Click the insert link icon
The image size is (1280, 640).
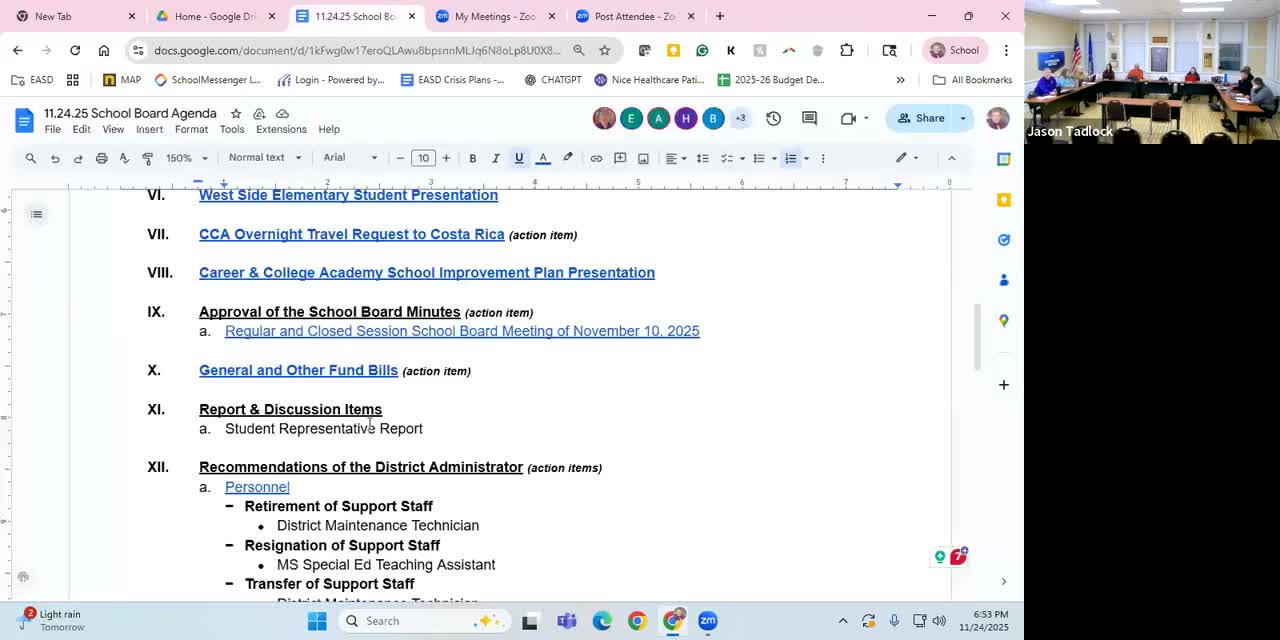pos(596,158)
